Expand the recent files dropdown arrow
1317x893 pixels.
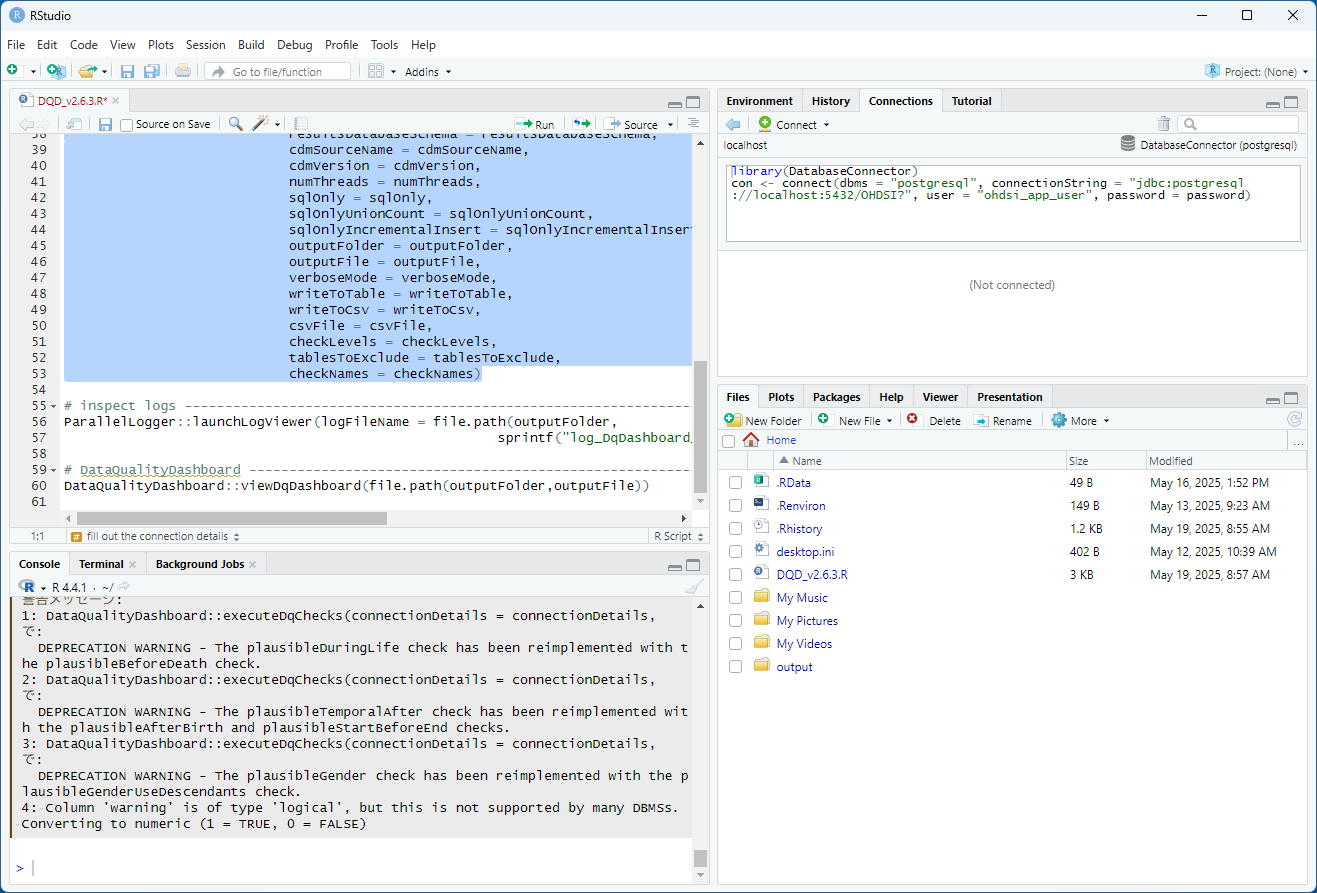(x=104, y=72)
